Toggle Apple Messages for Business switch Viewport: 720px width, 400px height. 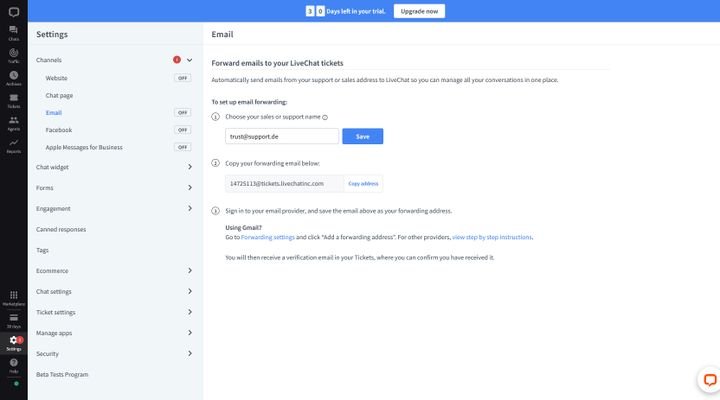(x=182, y=147)
